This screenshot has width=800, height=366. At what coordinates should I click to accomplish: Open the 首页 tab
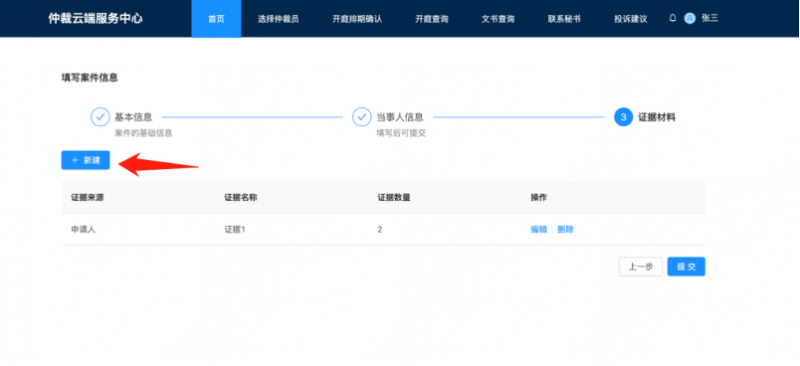point(216,19)
